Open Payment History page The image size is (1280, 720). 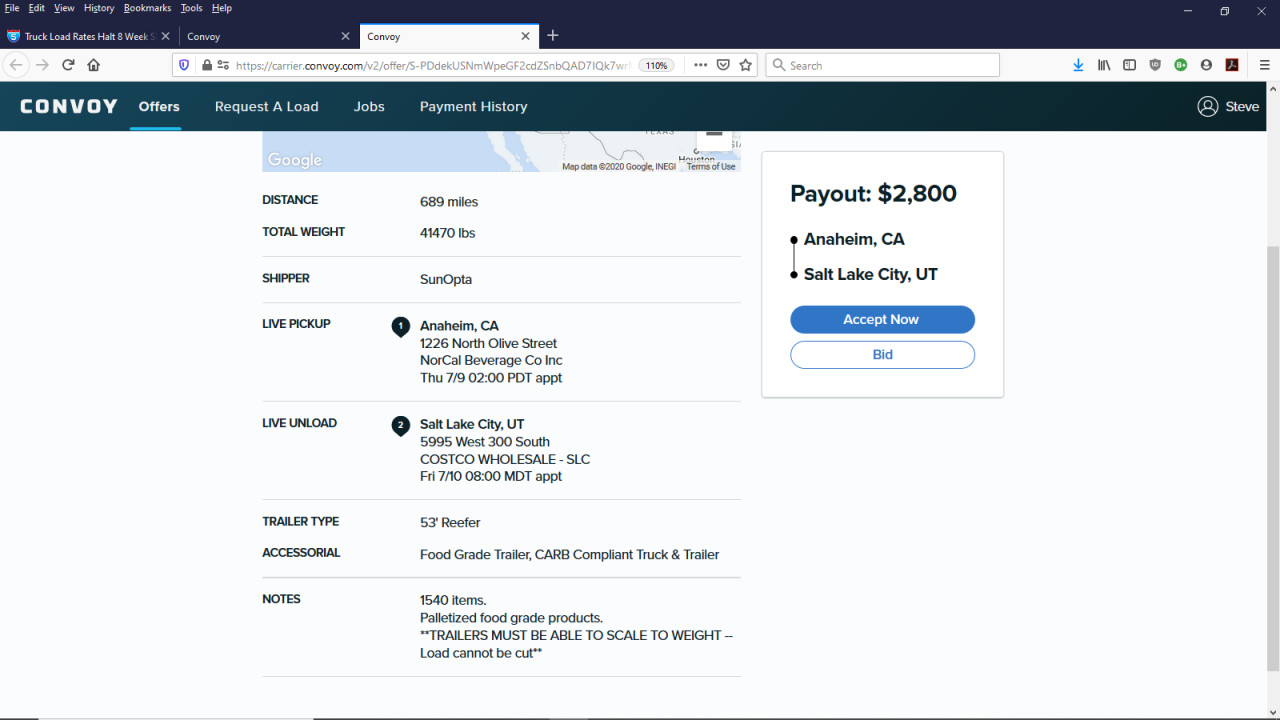click(x=473, y=106)
